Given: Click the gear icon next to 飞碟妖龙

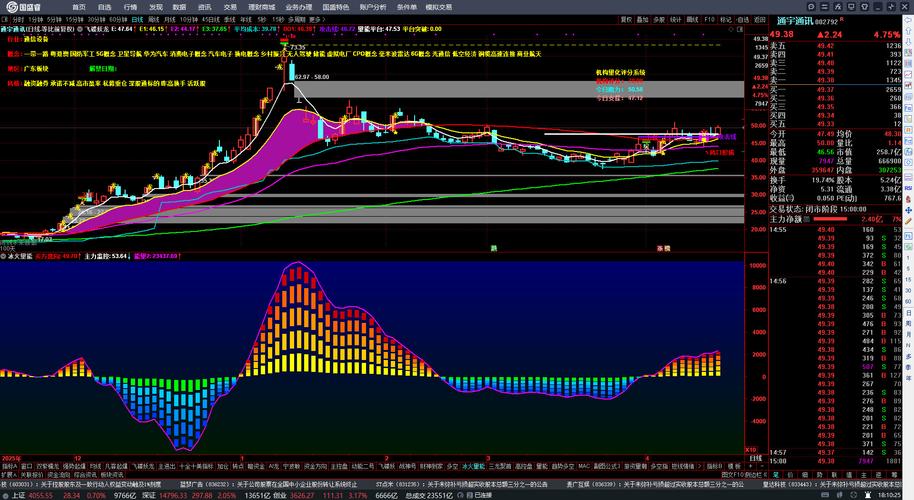Looking at the screenshot, I should coord(80,29).
